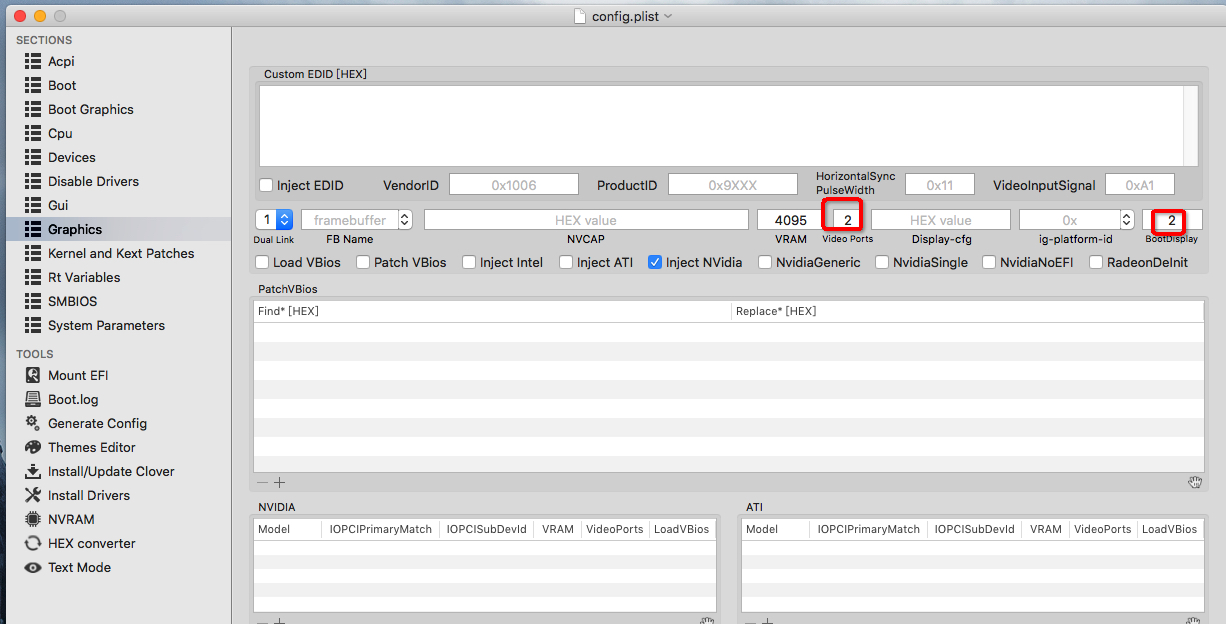
Task: Tick the NvidiaNoEFI checkbox
Action: pyautogui.click(x=989, y=262)
